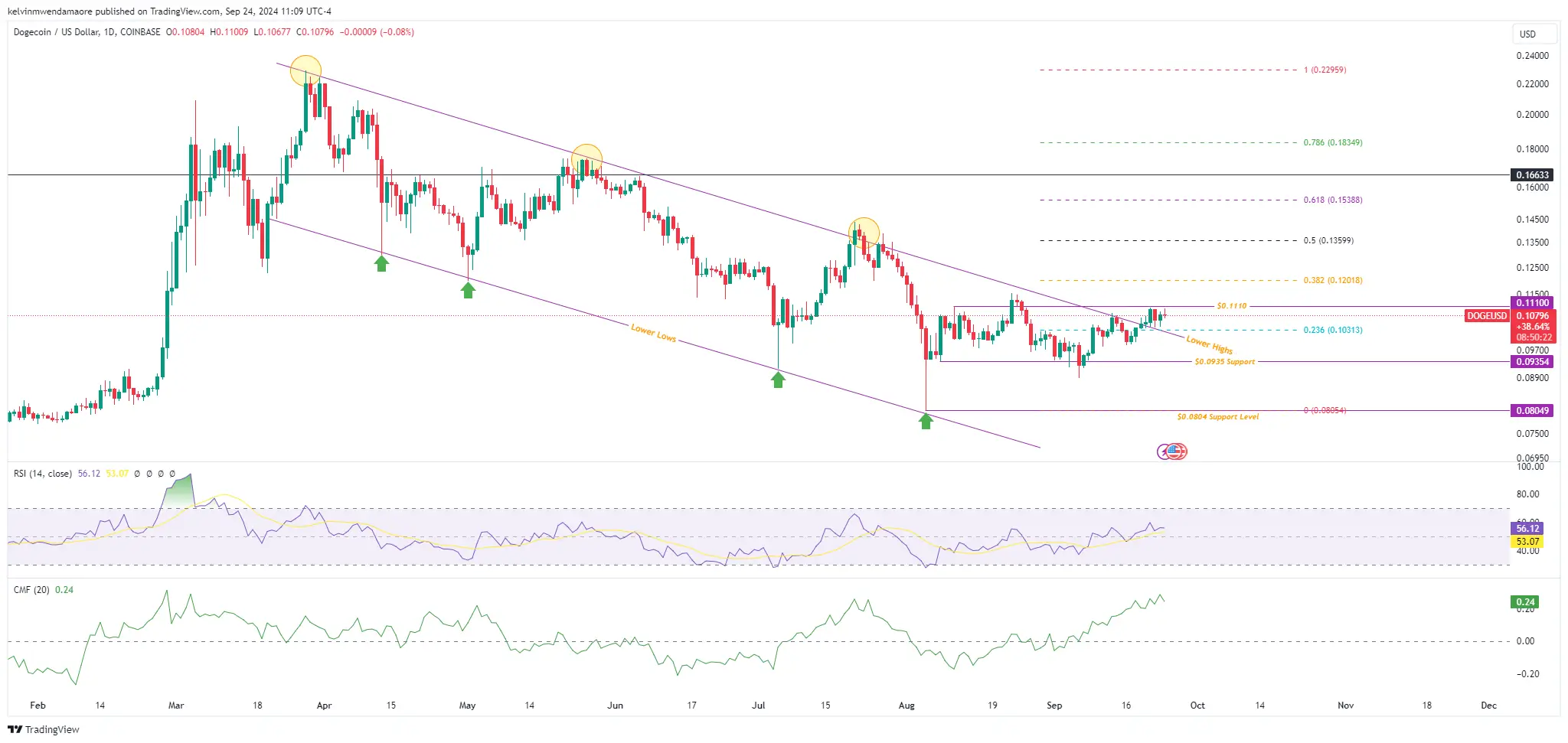Image resolution: width=1568 pixels, height=743 pixels.
Task: Click the 100.00 RSI axis label
Action: [1530, 467]
